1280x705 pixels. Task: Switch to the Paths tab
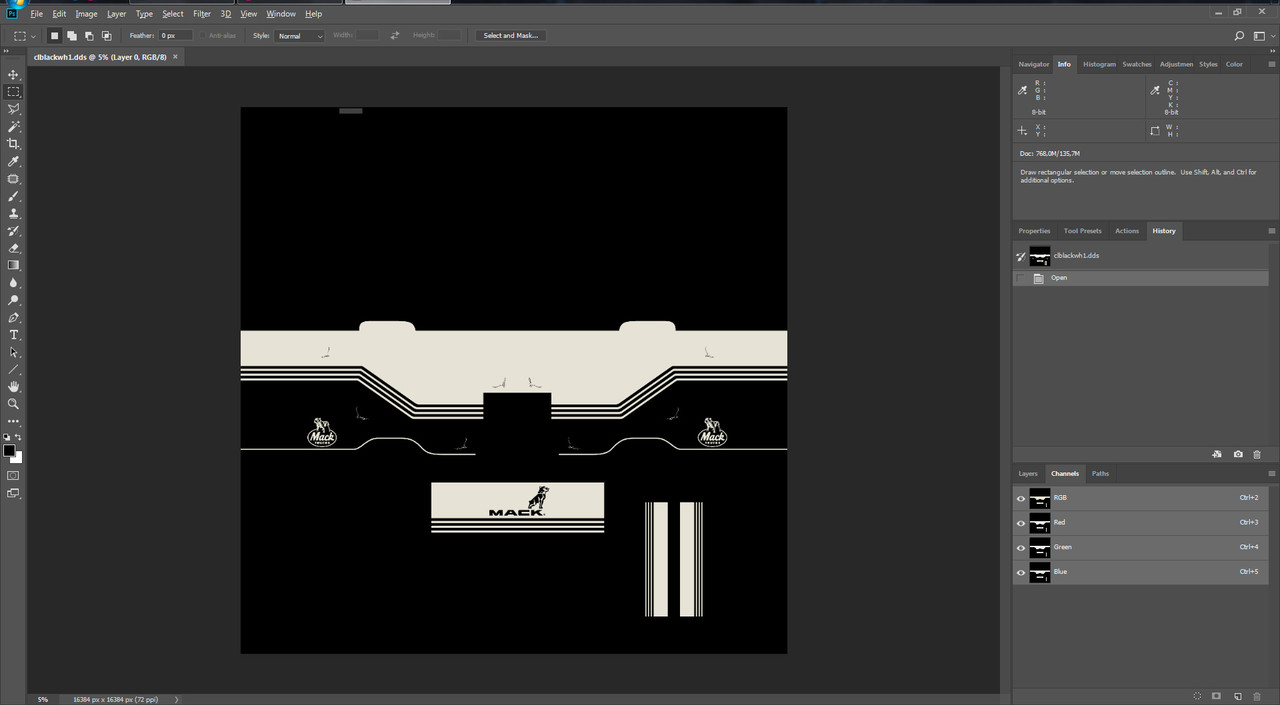coord(1100,473)
